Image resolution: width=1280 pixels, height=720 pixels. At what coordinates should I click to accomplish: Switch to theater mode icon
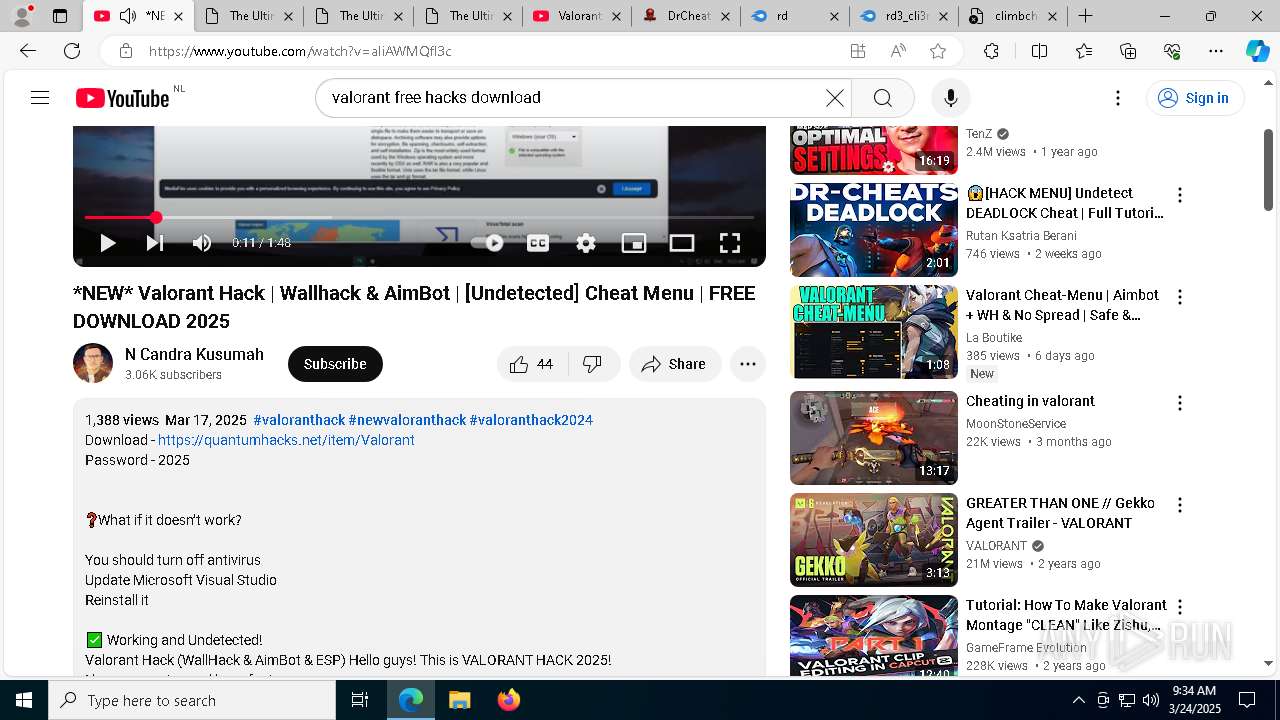(682, 243)
